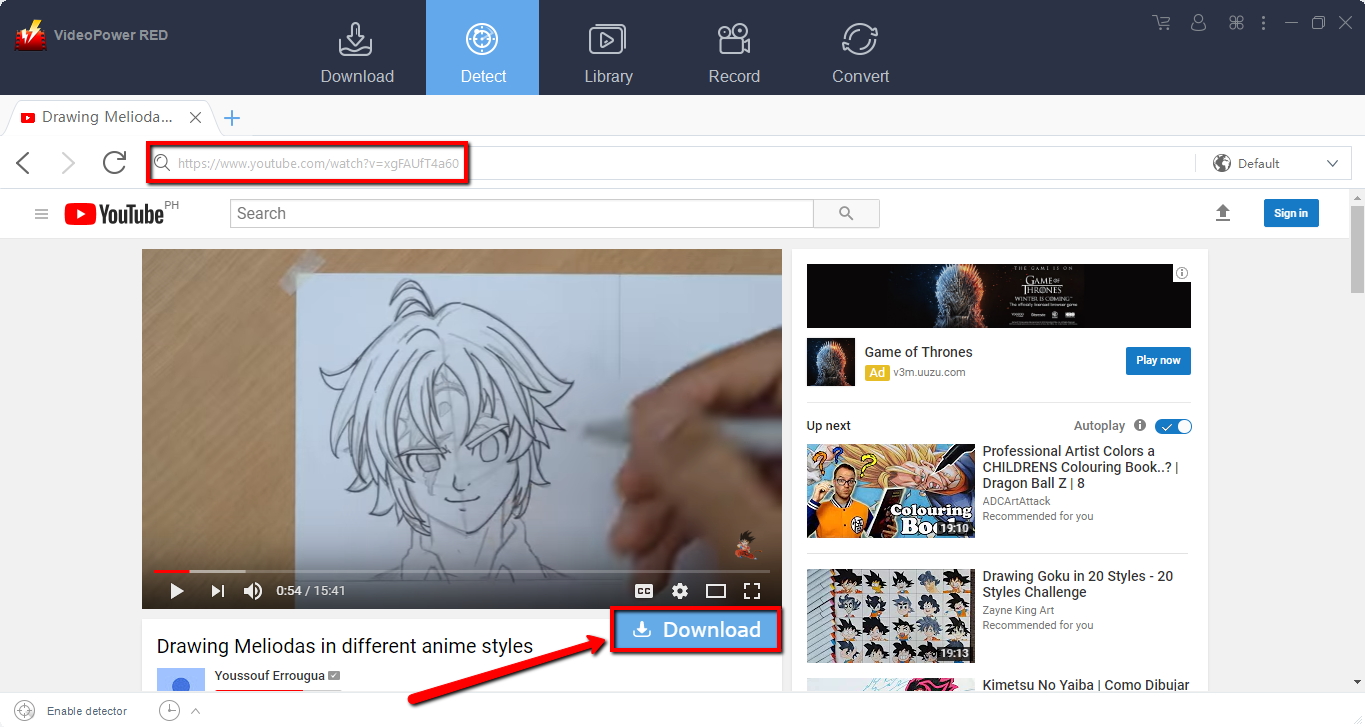This screenshot has width=1365, height=727.
Task: Click the YouTube Search input field
Action: coord(521,213)
